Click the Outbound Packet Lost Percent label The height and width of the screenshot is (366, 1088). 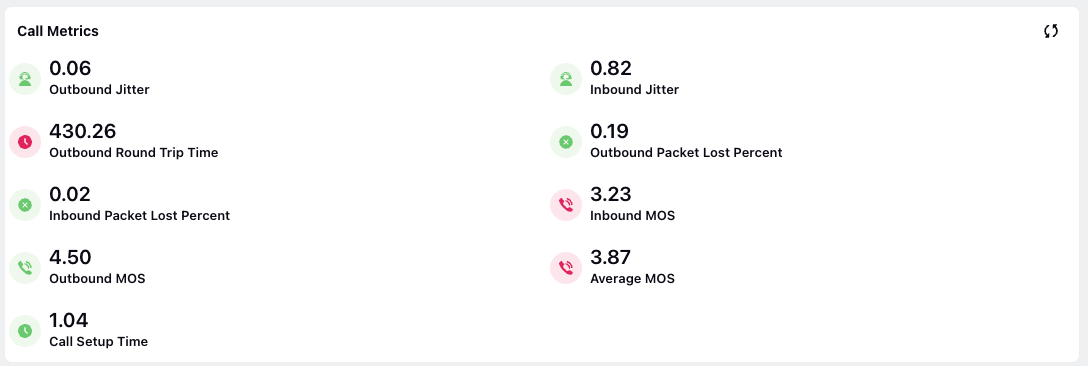pyautogui.click(x=686, y=153)
